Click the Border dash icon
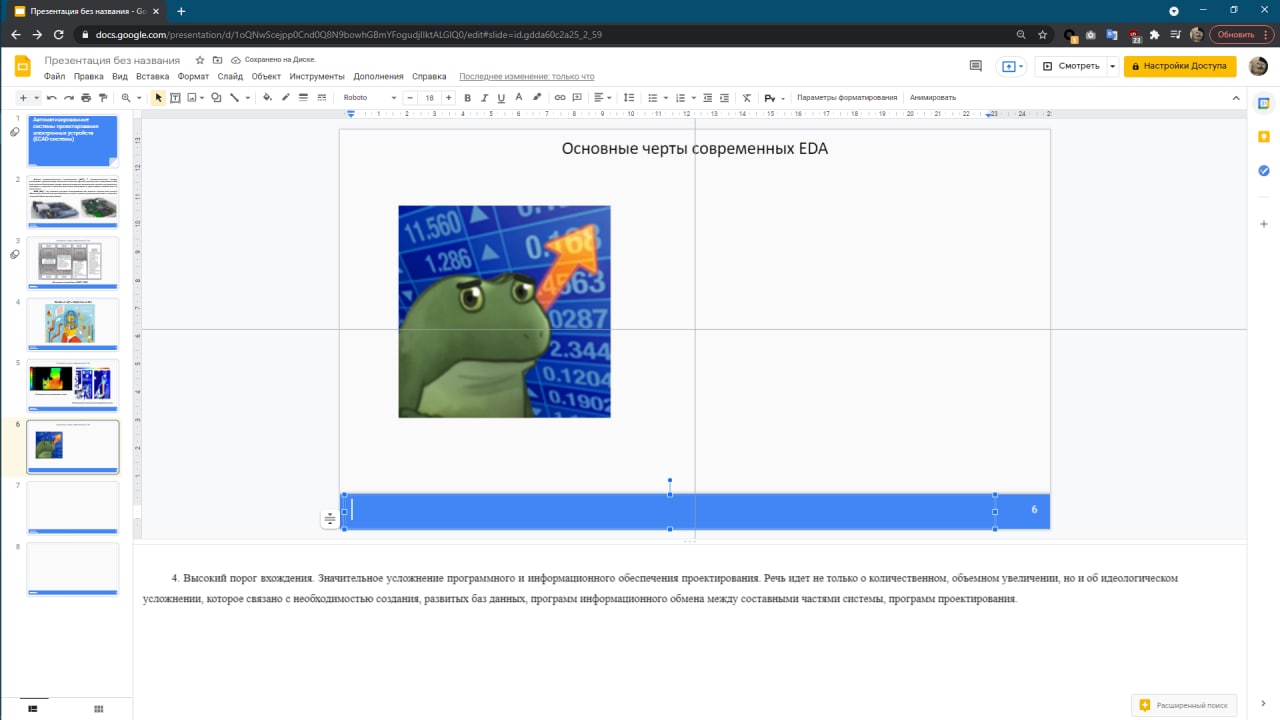 (321, 98)
